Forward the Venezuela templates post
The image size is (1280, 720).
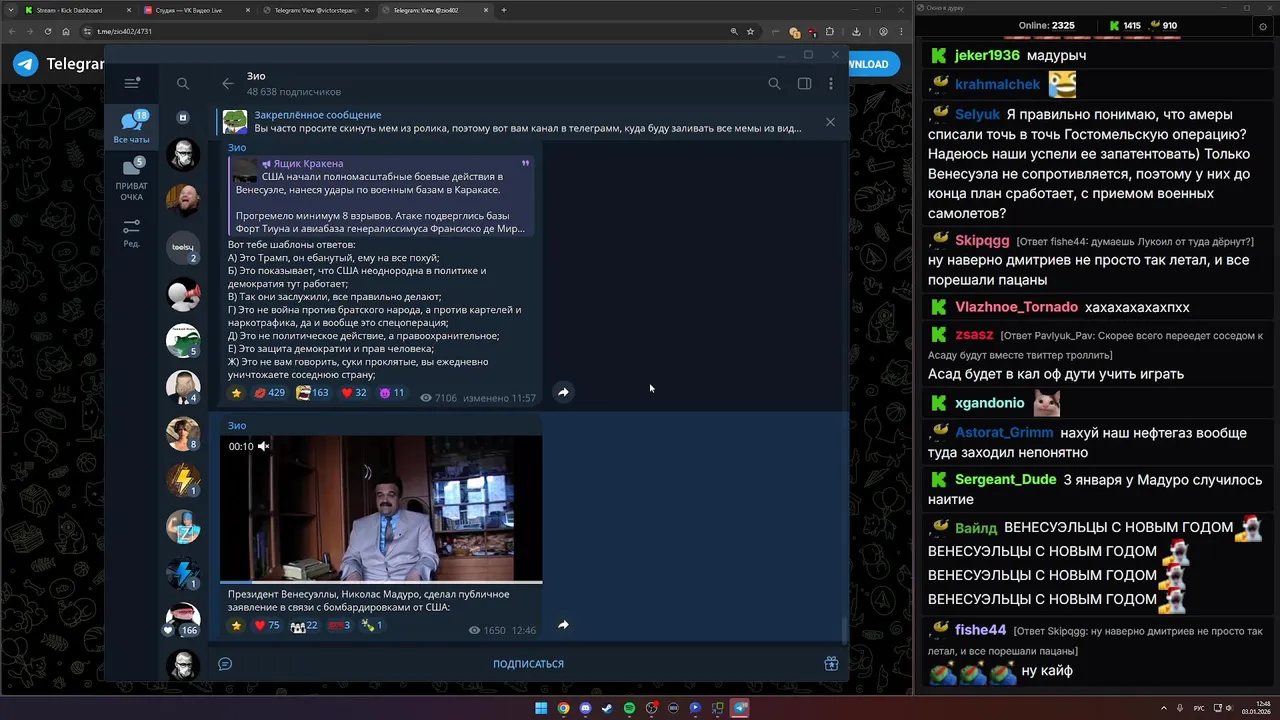563,392
